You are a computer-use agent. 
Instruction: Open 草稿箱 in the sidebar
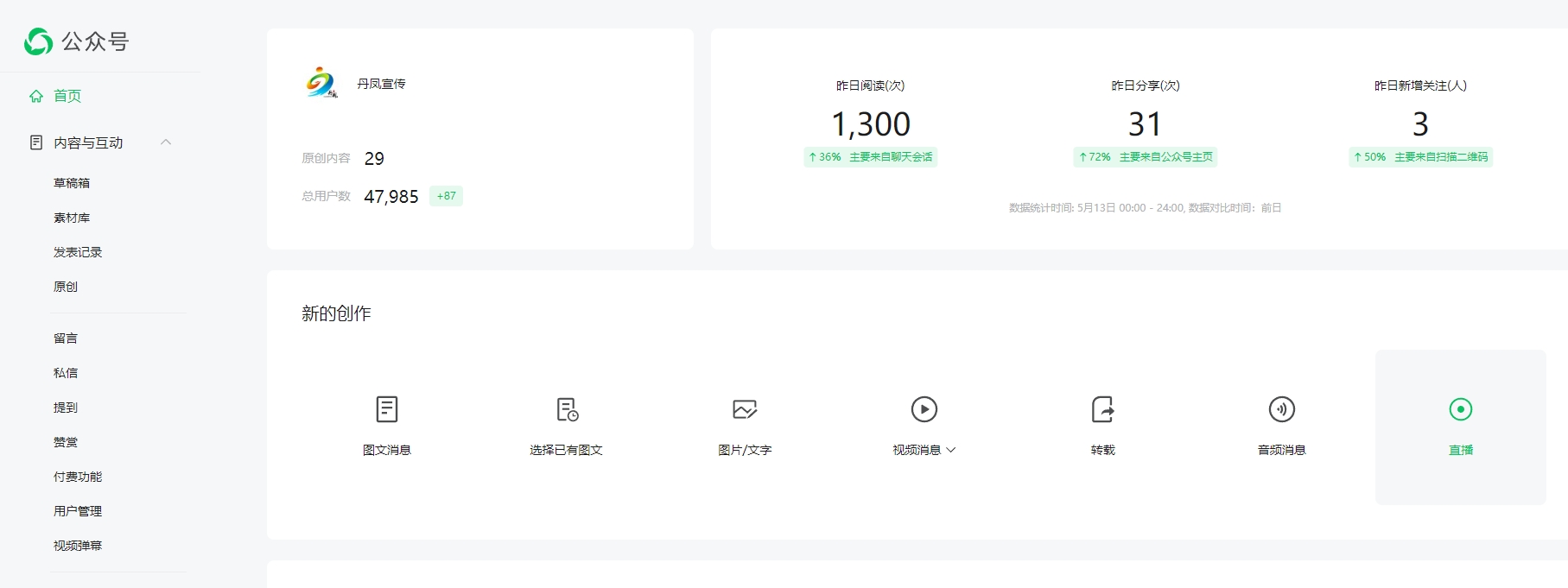pyautogui.click(x=72, y=183)
